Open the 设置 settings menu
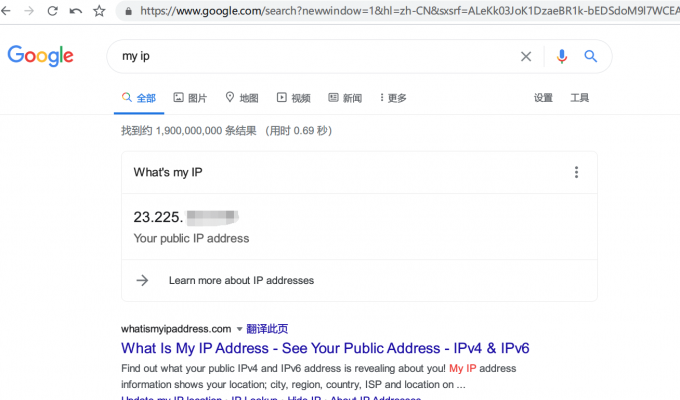This screenshot has height=400, width=680. [x=543, y=98]
